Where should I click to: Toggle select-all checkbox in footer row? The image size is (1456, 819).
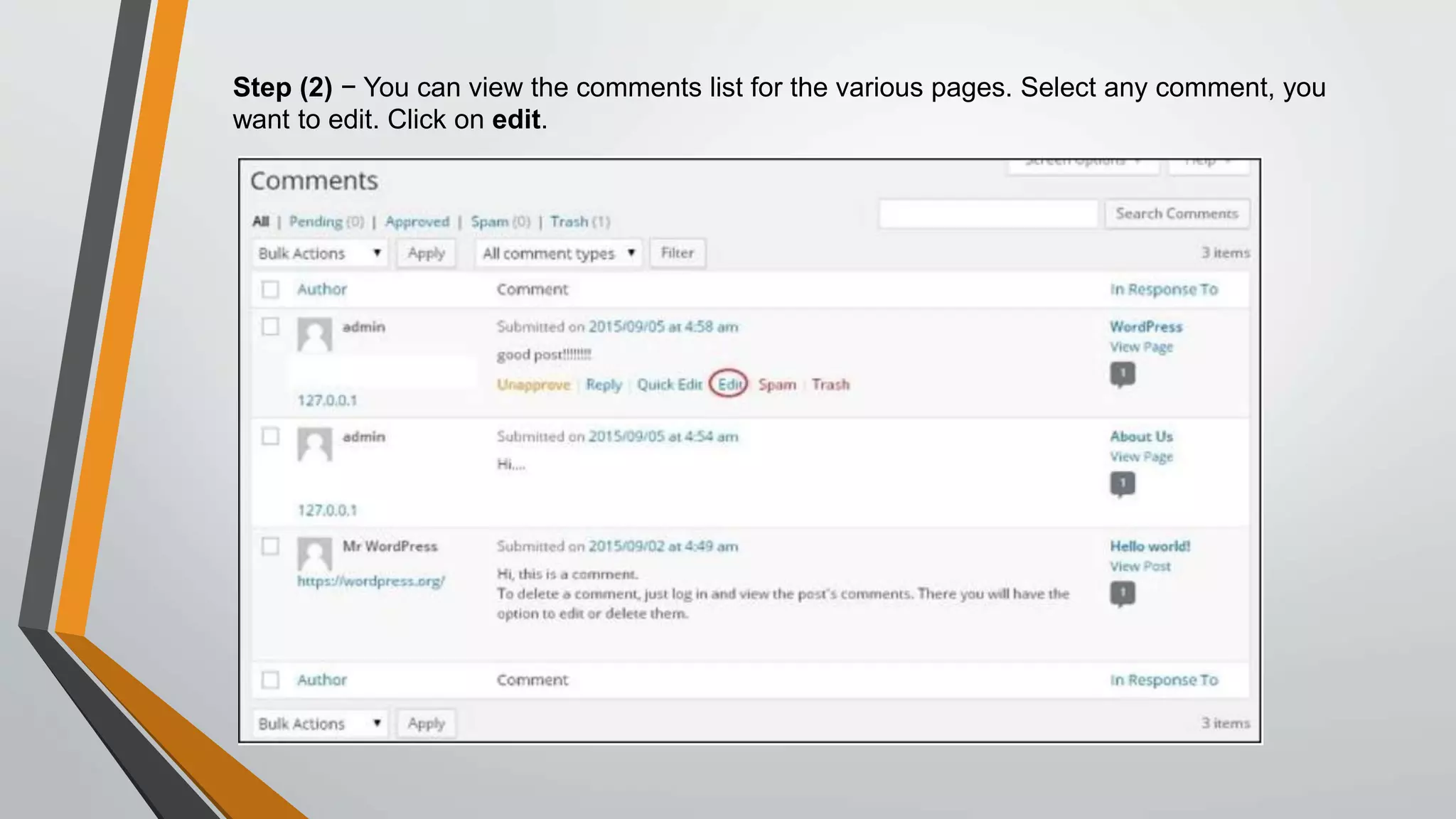270,680
